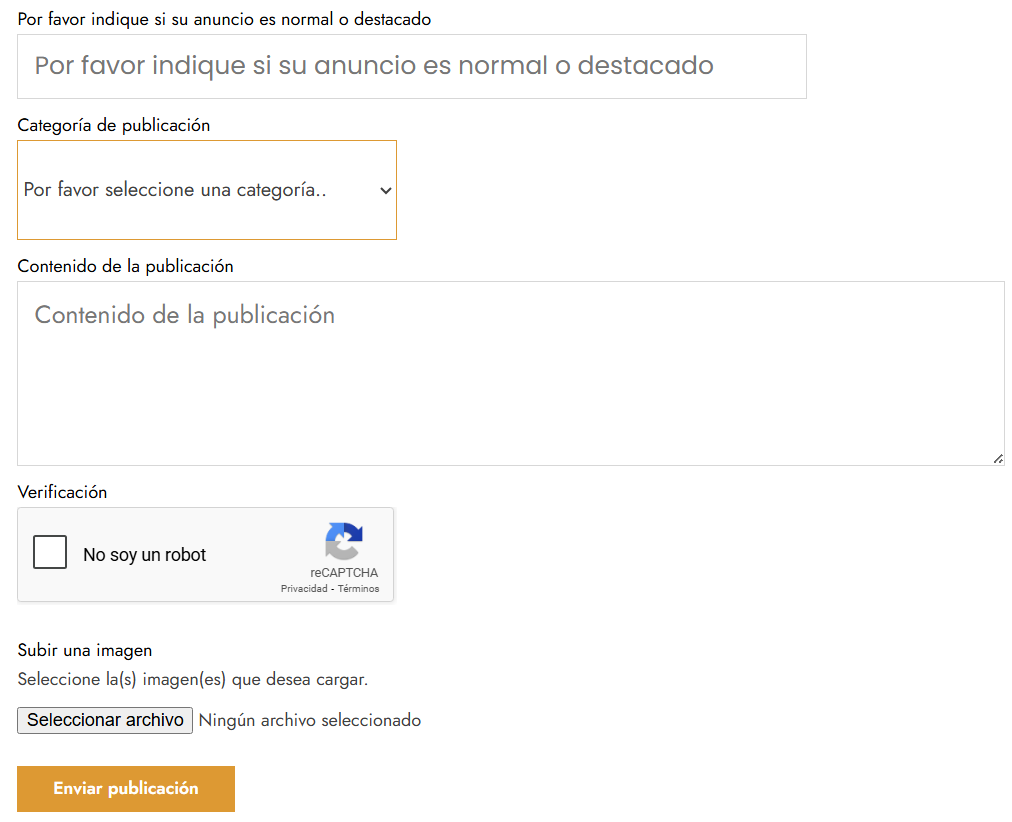Click the normal or destacado text field

tap(412, 66)
